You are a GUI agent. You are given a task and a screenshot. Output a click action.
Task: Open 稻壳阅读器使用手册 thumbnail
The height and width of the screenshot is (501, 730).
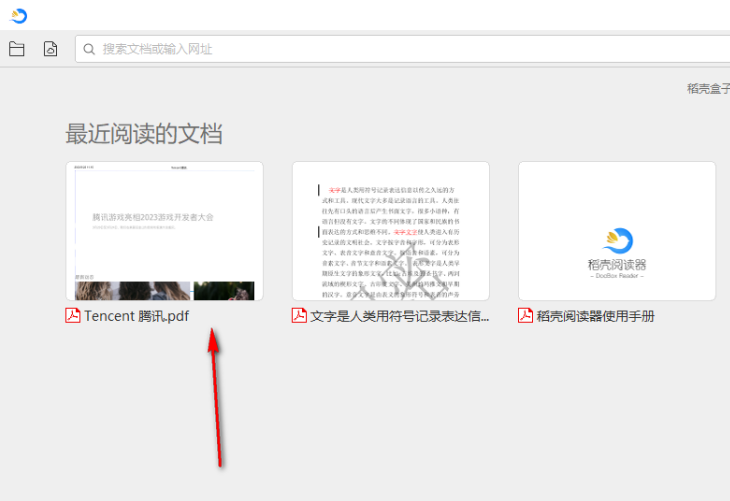(x=617, y=231)
